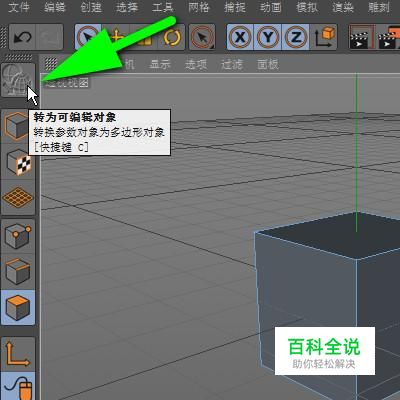The height and width of the screenshot is (400, 400).
Task: Open the 文件 menu
Action: click(19, 7)
